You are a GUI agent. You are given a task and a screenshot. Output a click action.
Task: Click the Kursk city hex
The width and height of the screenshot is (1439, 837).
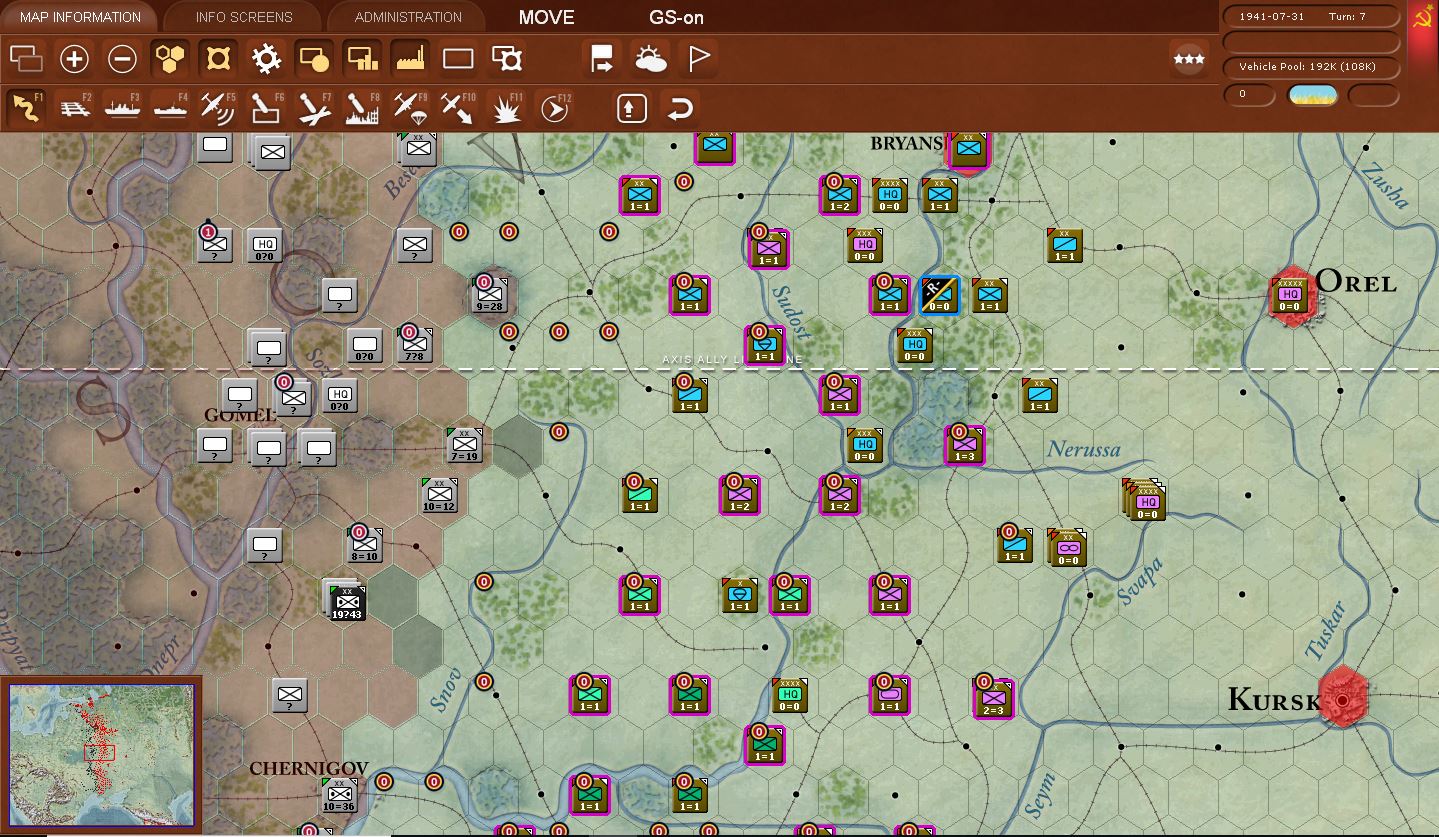tap(1342, 699)
